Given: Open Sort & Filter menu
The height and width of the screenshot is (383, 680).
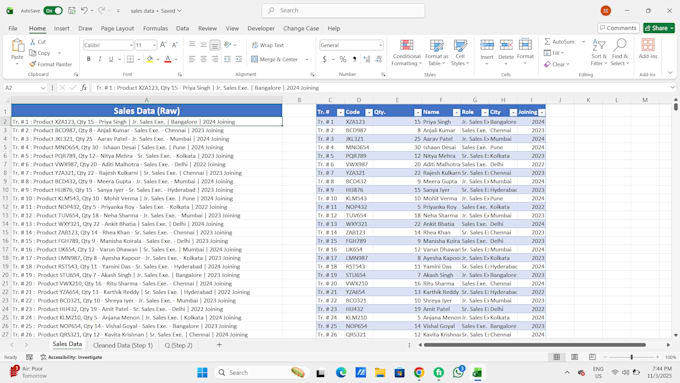Looking at the screenshot, I should (599, 52).
